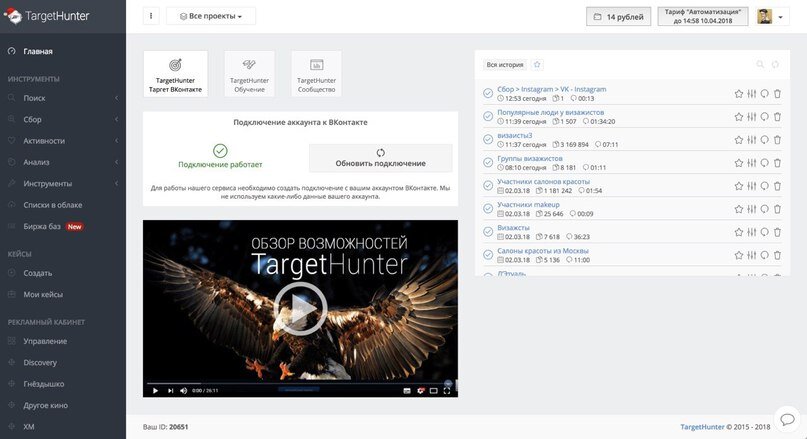Toggle check circle for 'Группы визажистов'
The height and width of the screenshot is (439, 807).
[488, 162]
